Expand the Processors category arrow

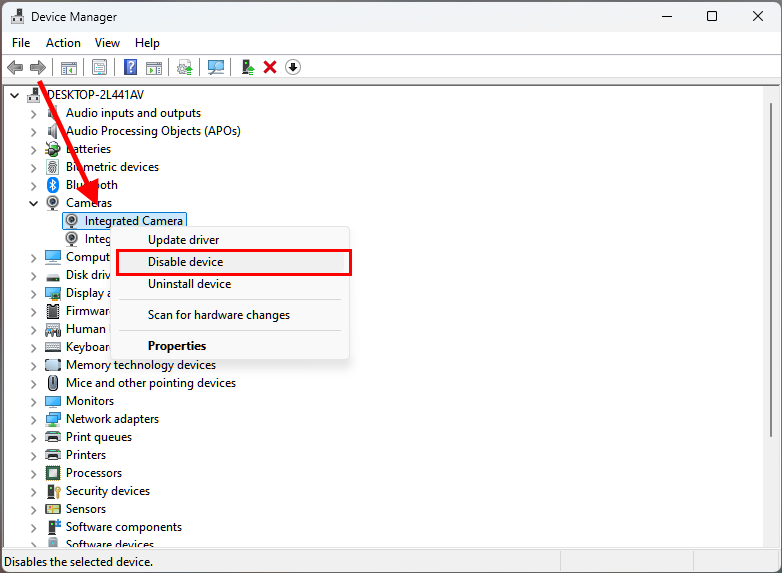pos(33,473)
